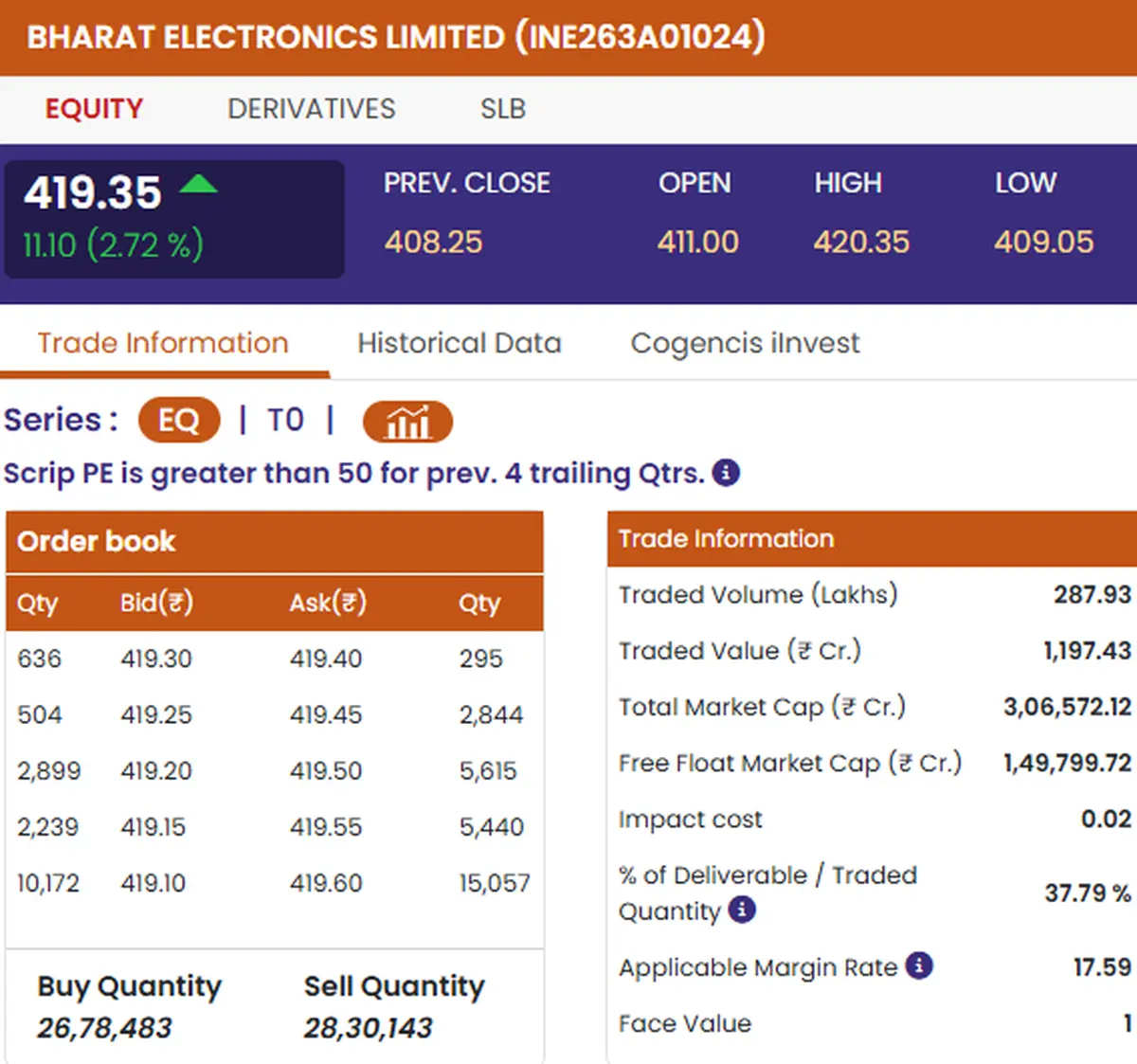Open the SLB tab

click(503, 109)
